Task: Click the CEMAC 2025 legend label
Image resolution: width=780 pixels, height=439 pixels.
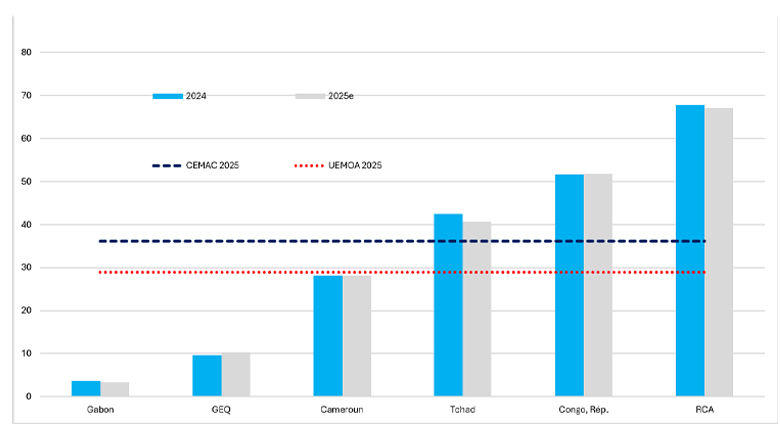Action: [212, 166]
